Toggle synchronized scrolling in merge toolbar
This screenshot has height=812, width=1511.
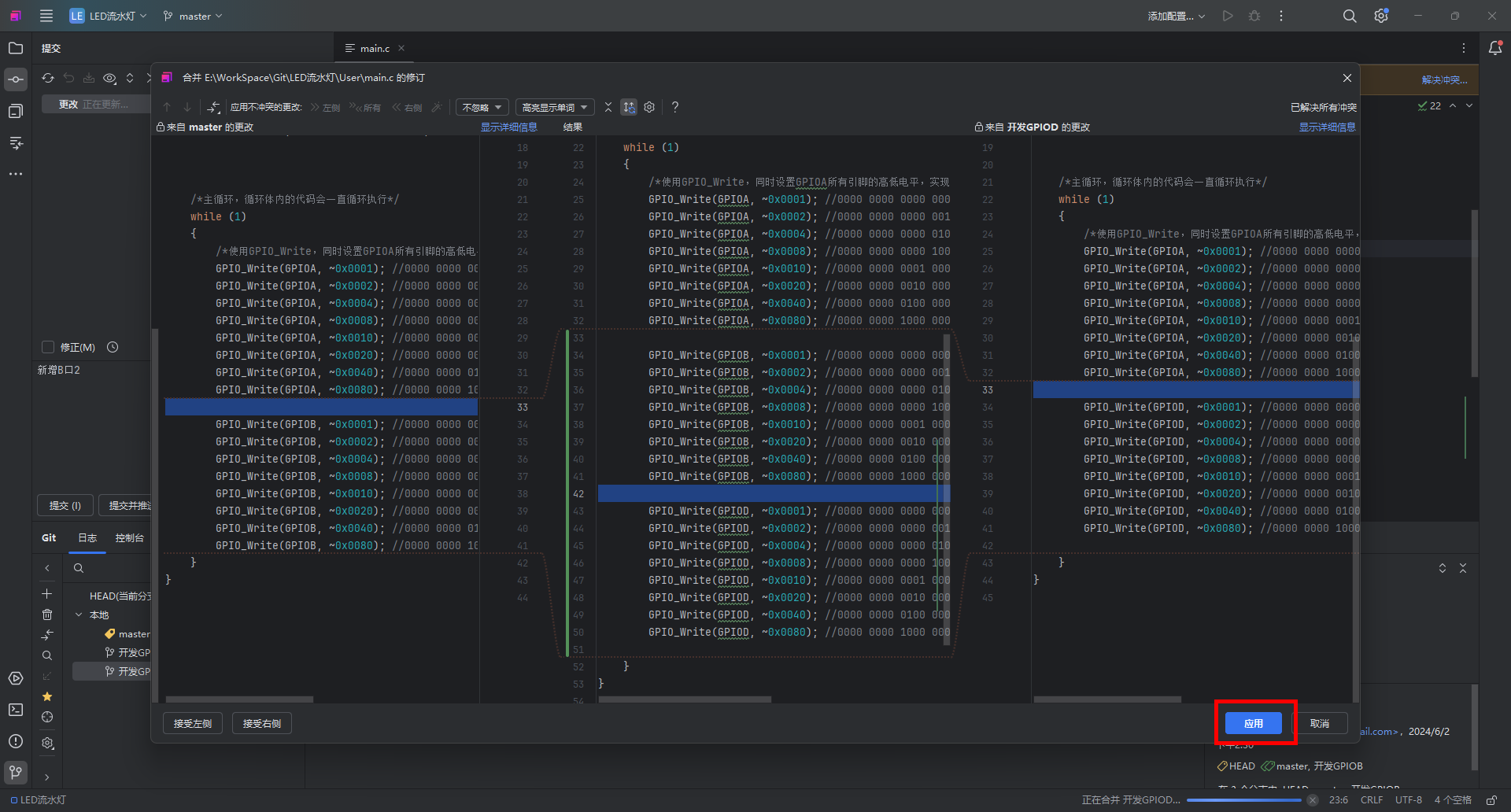(629, 107)
